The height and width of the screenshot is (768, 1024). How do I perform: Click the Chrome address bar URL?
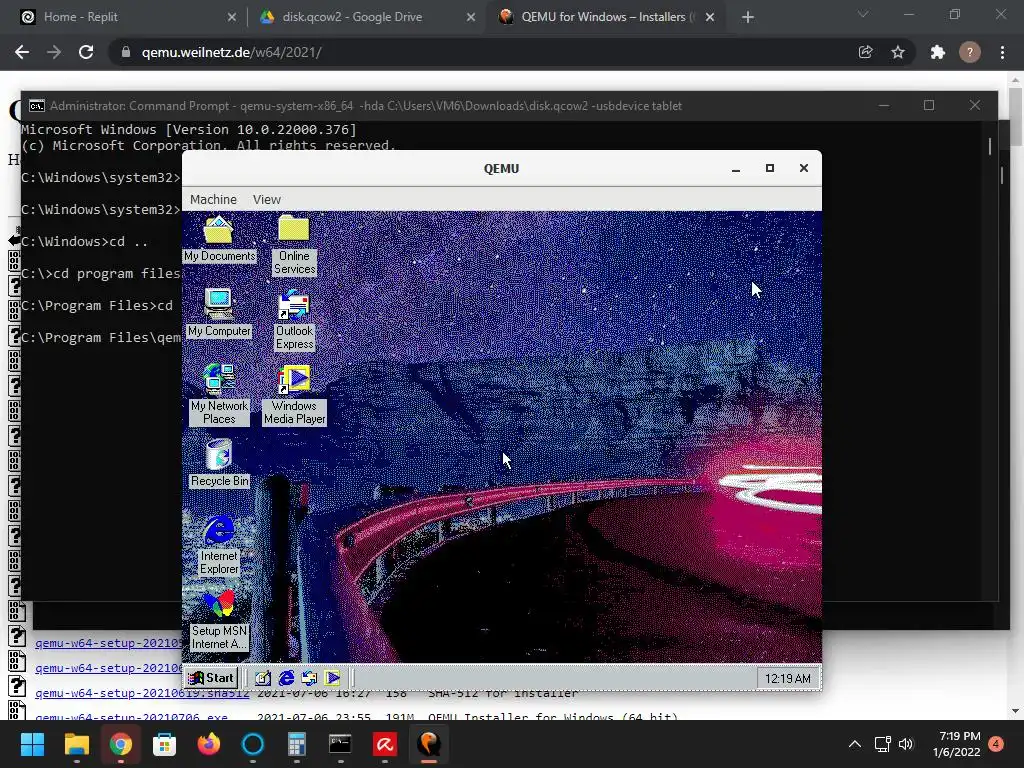(232, 52)
